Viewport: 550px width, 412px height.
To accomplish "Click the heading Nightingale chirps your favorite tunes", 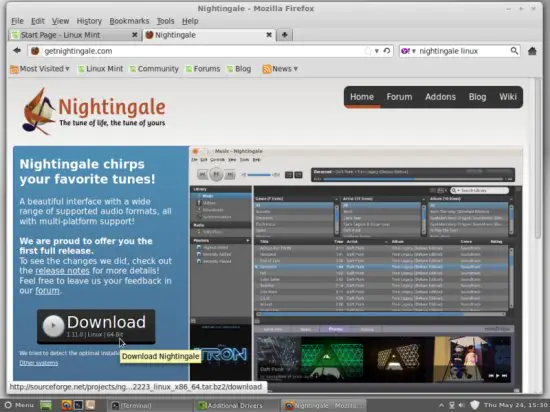I will point(87,171).
